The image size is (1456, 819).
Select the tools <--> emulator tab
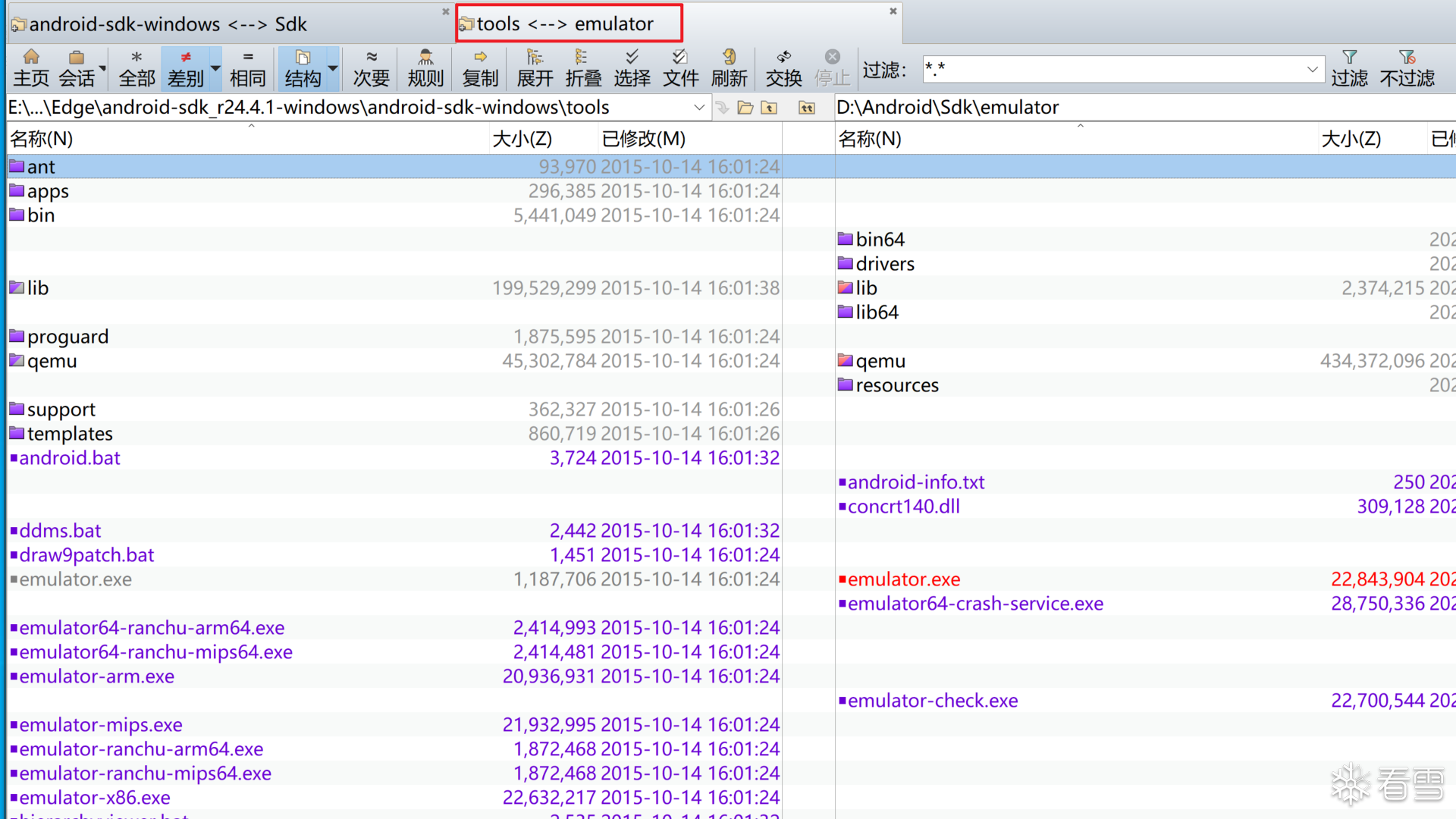pyautogui.click(x=565, y=24)
